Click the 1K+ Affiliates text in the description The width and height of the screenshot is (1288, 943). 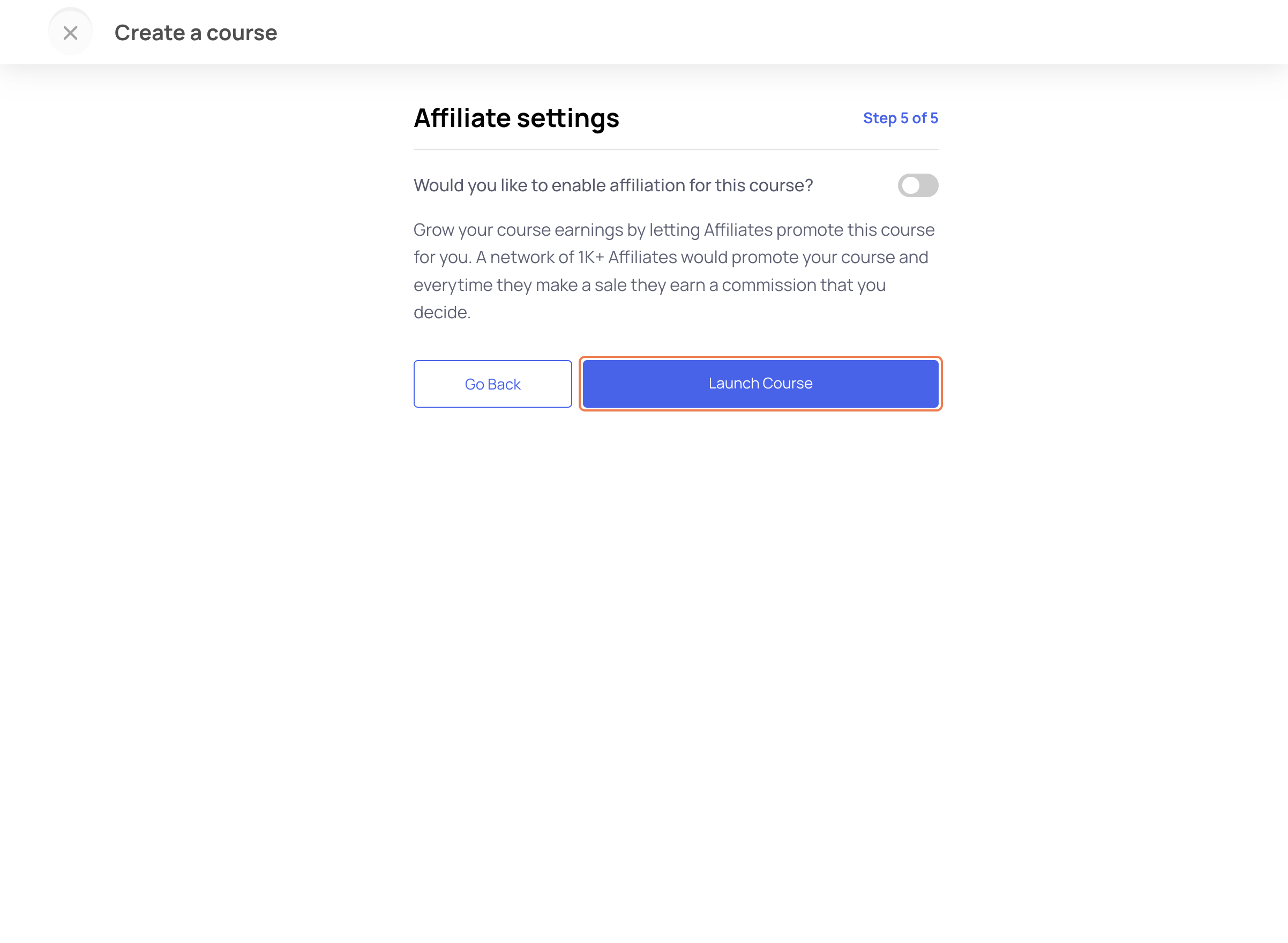(x=627, y=257)
